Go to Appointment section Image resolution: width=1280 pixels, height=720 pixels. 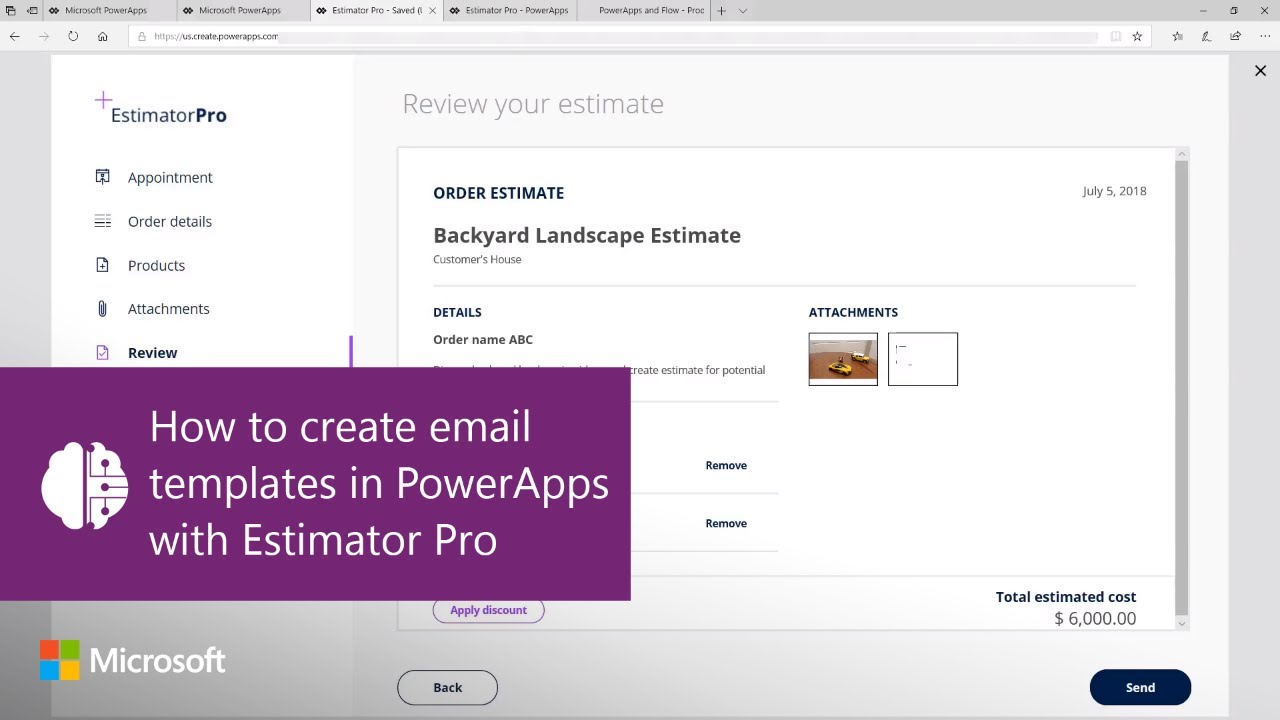click(170, 177)
